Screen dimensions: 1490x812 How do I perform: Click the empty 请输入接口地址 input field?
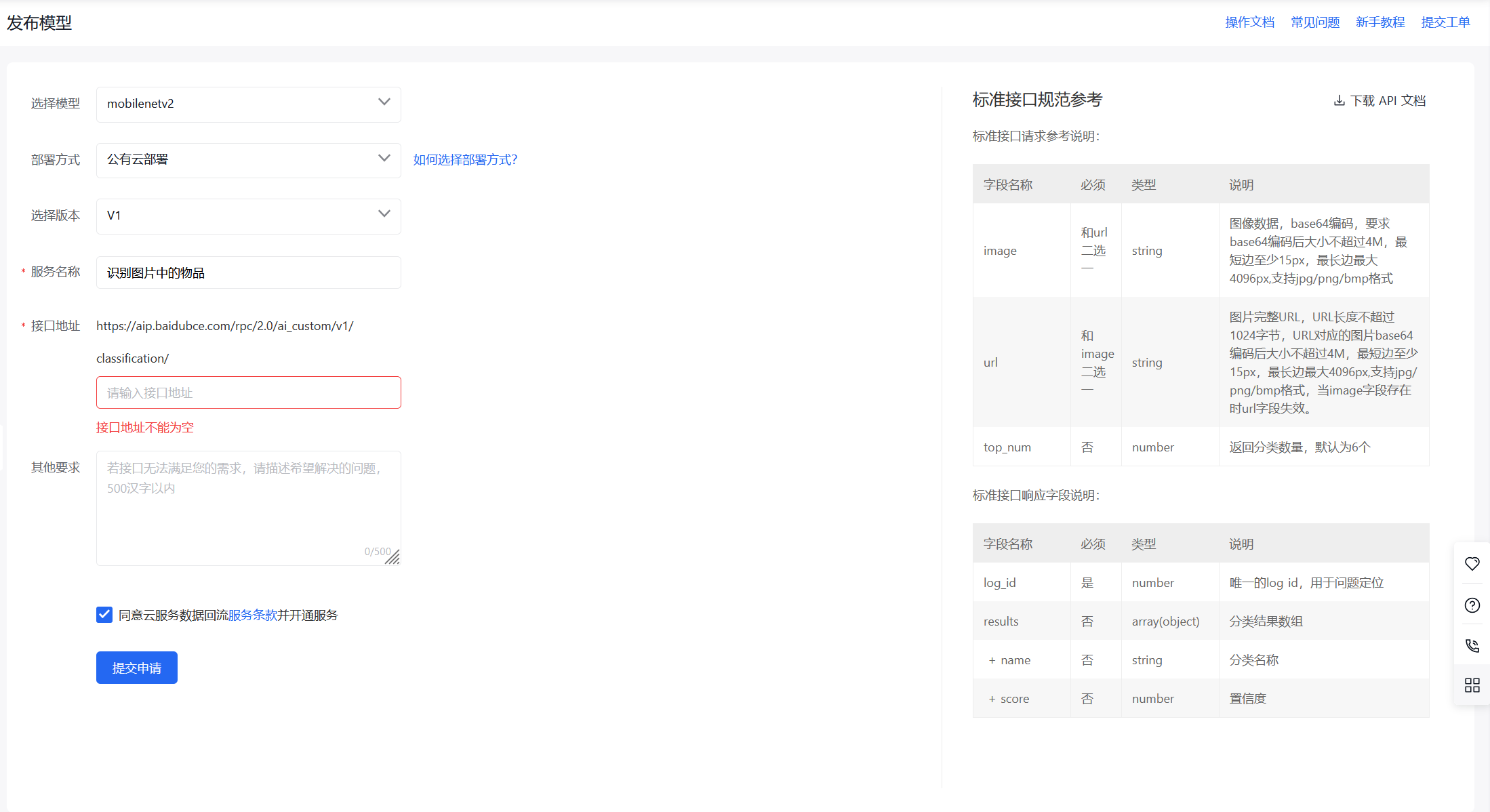248,392
